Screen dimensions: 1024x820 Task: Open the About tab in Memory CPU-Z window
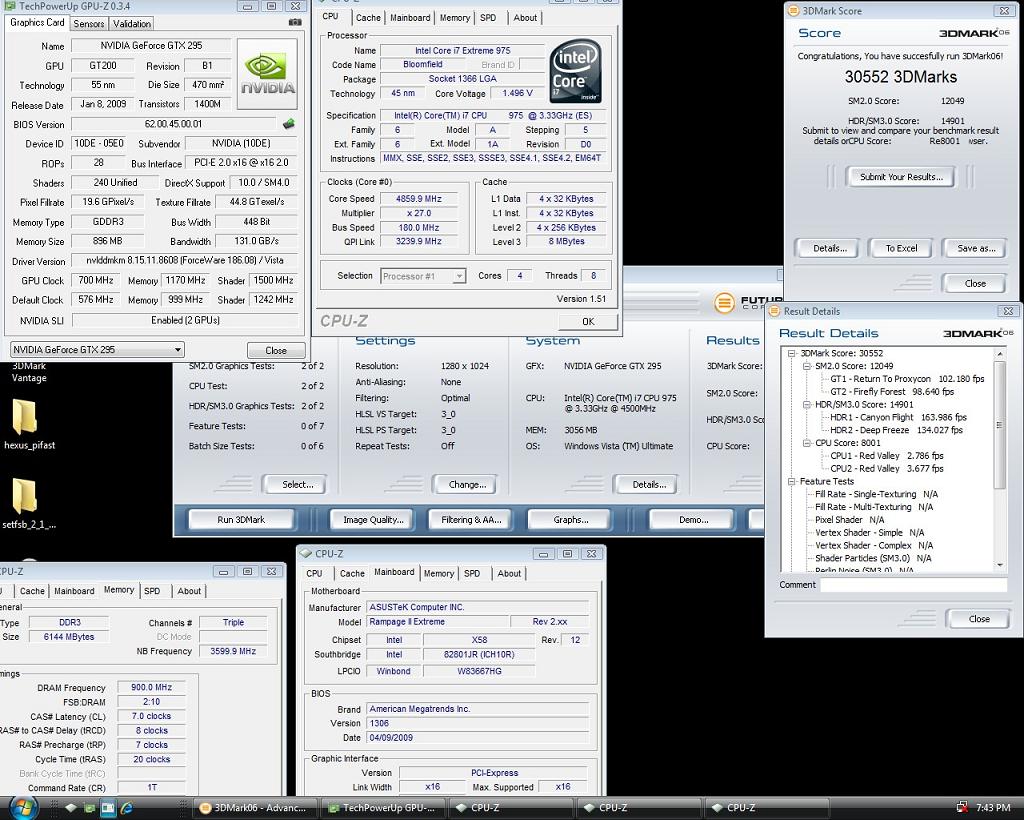point(189,591)
